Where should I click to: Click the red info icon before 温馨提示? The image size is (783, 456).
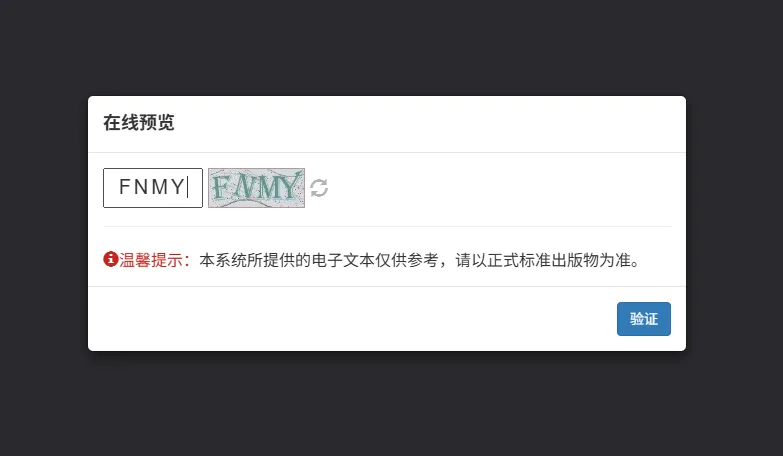point(110,259)
